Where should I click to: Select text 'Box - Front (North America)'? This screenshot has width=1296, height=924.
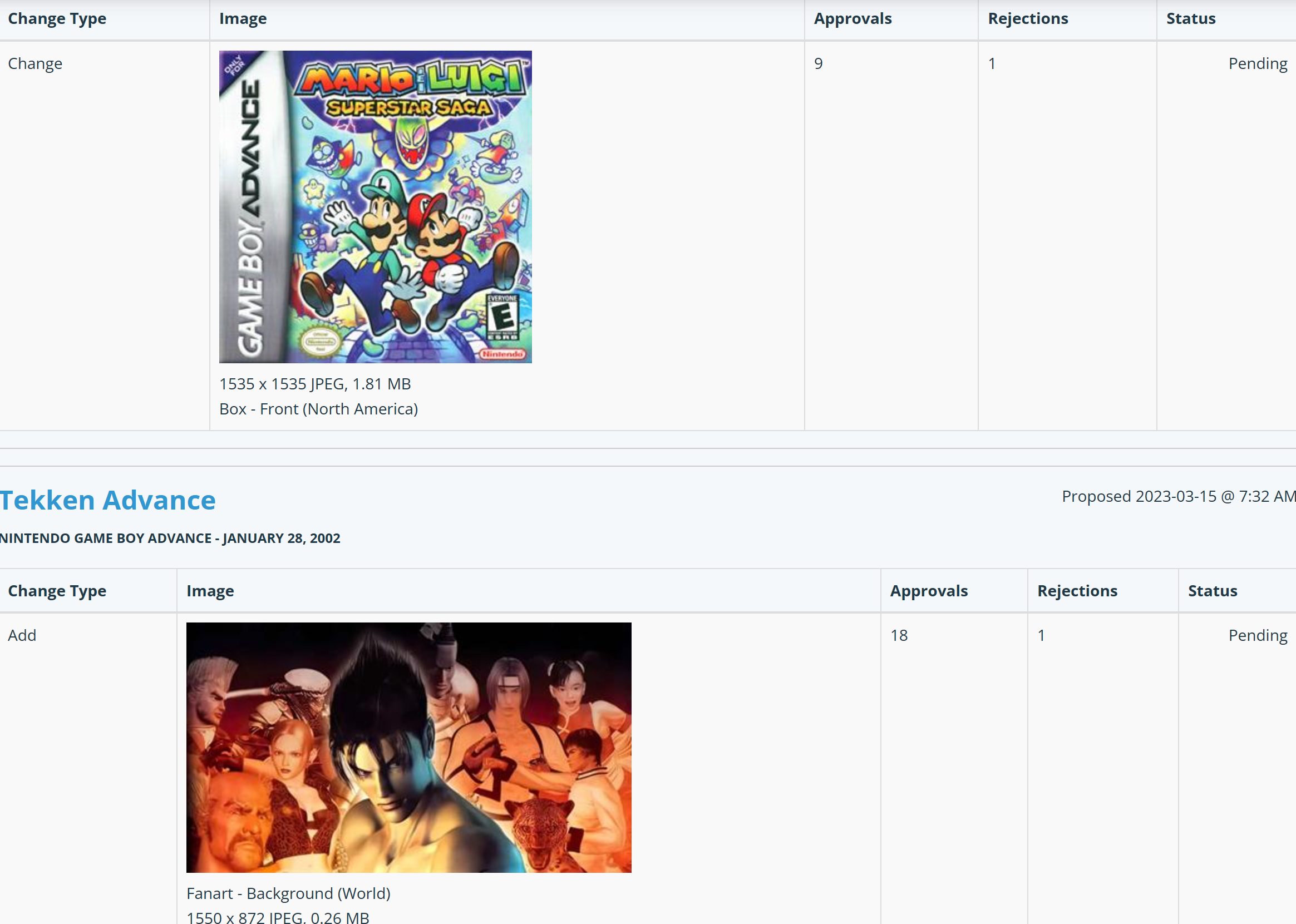click(x=319, y=409)
